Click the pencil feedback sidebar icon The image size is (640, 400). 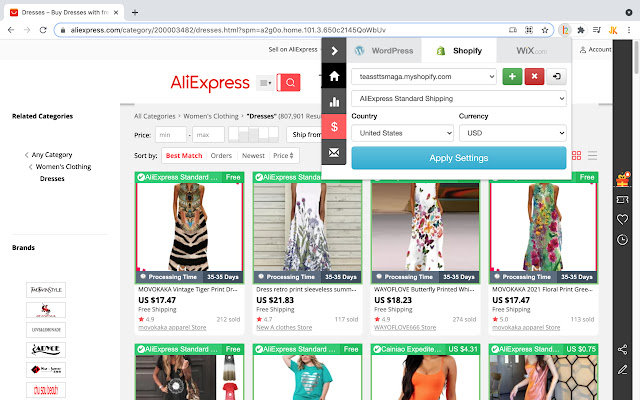pos(622,370)
